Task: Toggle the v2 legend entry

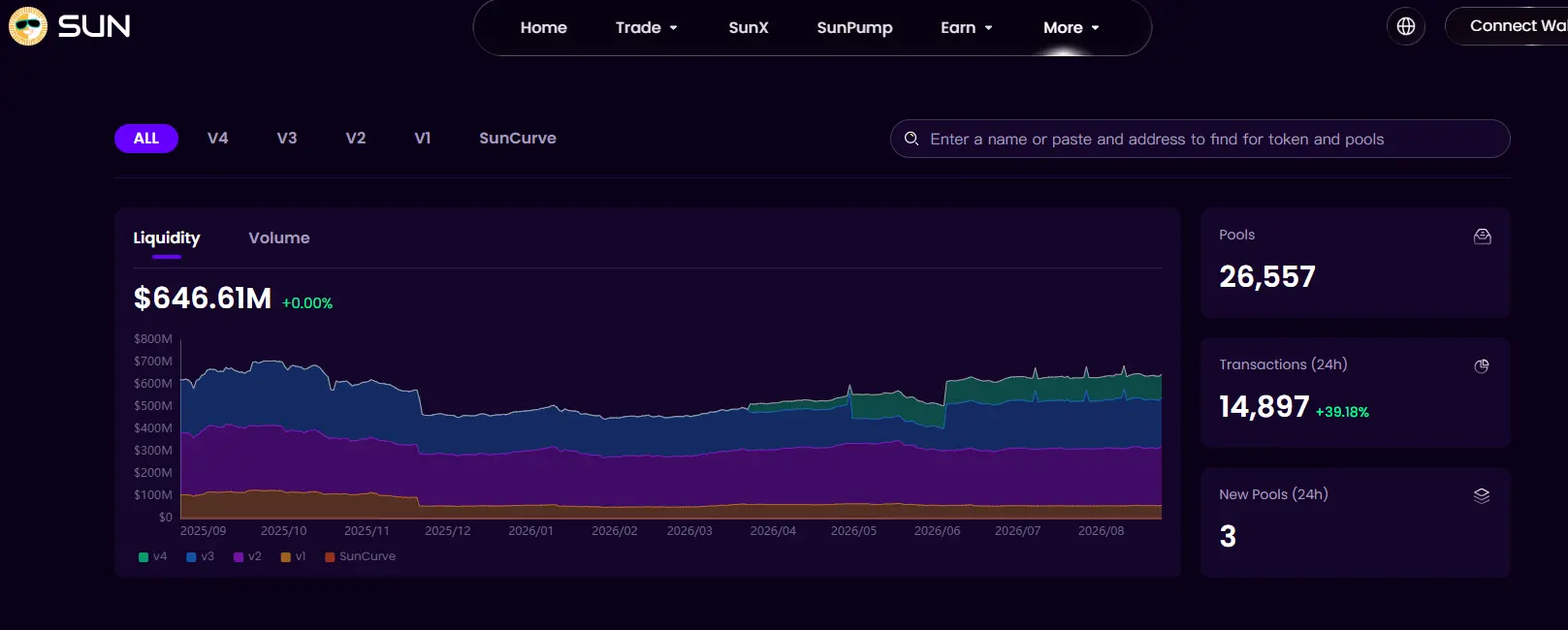Action: (248, 556)
